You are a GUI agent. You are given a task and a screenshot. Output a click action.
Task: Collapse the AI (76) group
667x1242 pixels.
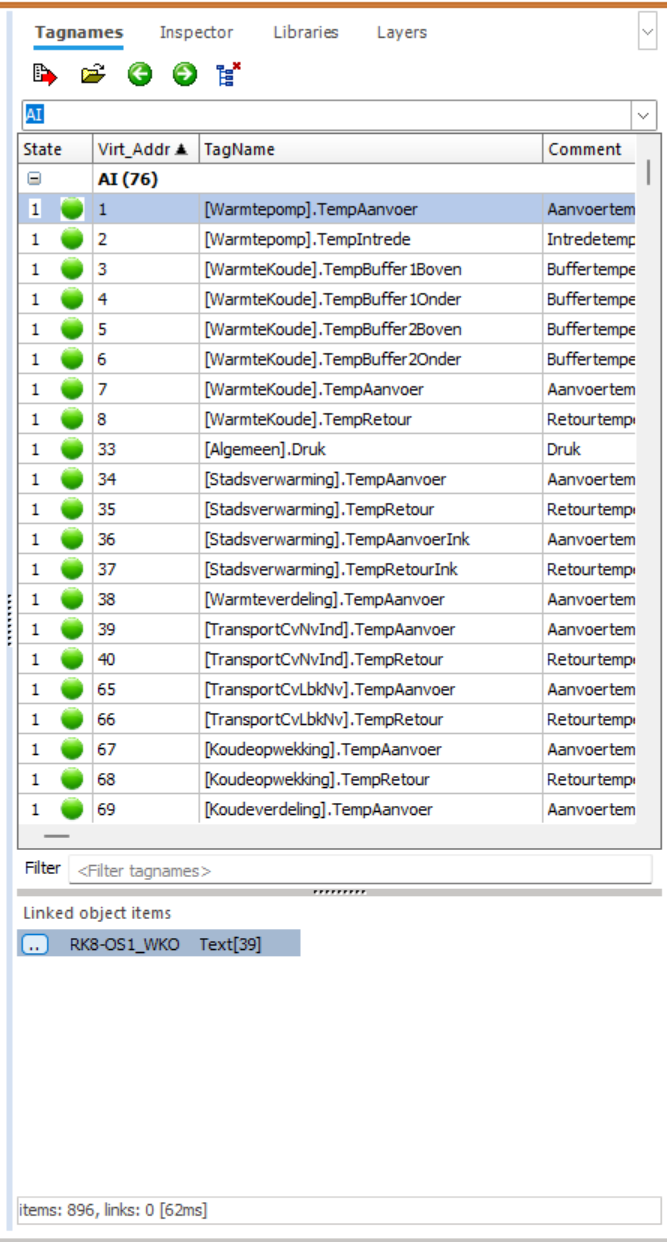[x=34, y=179]
